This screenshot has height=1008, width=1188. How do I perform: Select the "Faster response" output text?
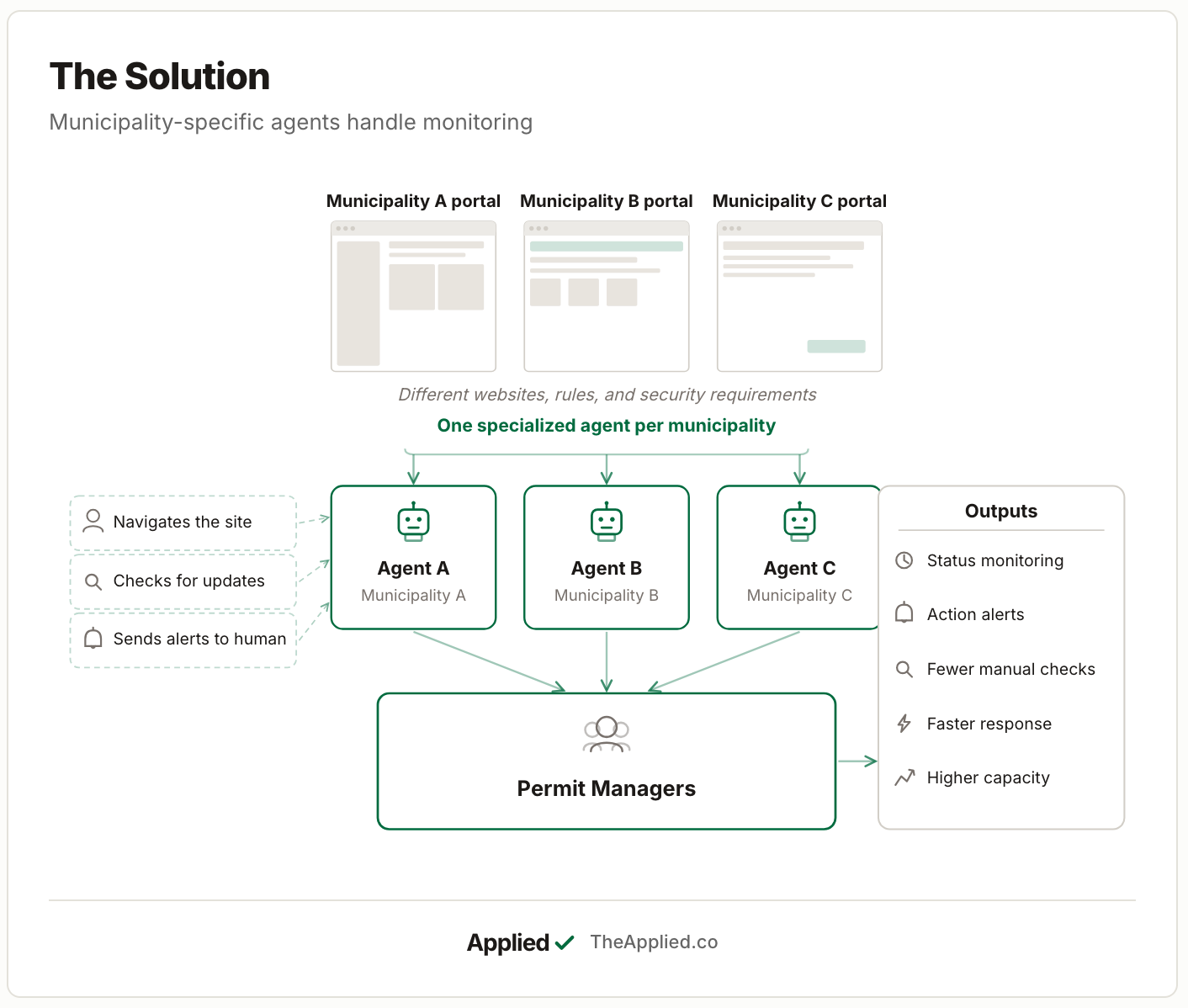[989, 724]
